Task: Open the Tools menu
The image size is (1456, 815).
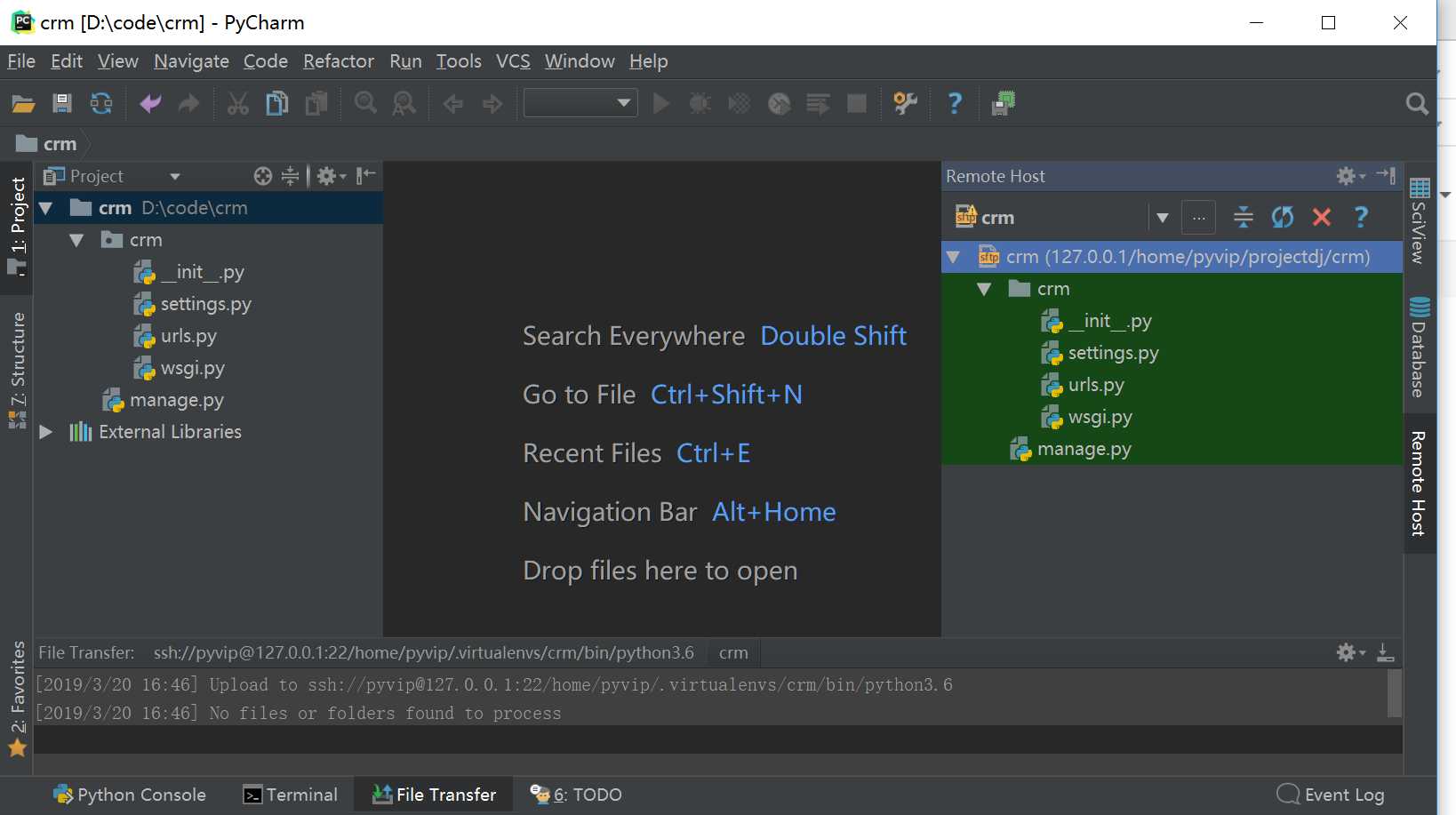Action: 459,61
